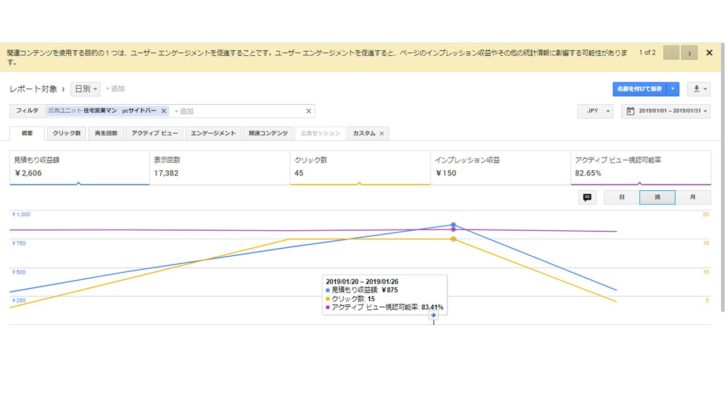Screen dimensions: 728x410
Task: Click the add filter input field
Action: pyautogui.click(x=235, y=111)
